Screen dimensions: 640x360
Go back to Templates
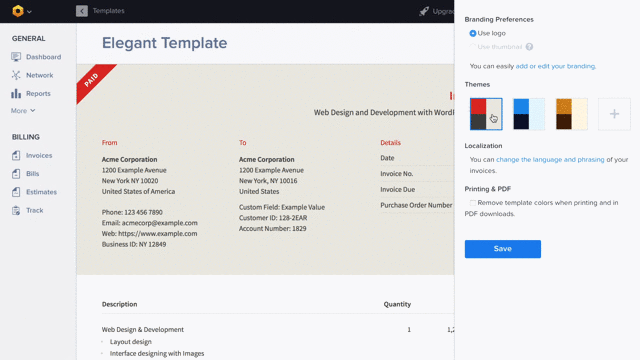109,11
